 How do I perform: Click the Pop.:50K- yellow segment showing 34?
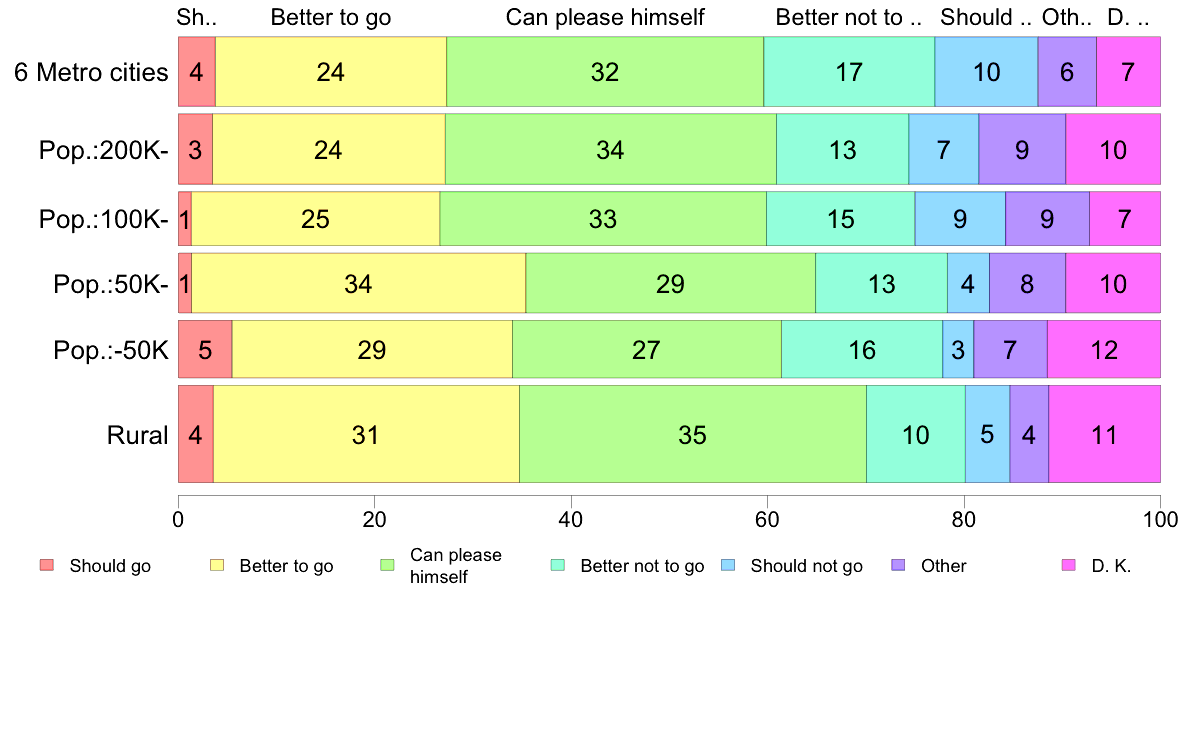[358, 283]
